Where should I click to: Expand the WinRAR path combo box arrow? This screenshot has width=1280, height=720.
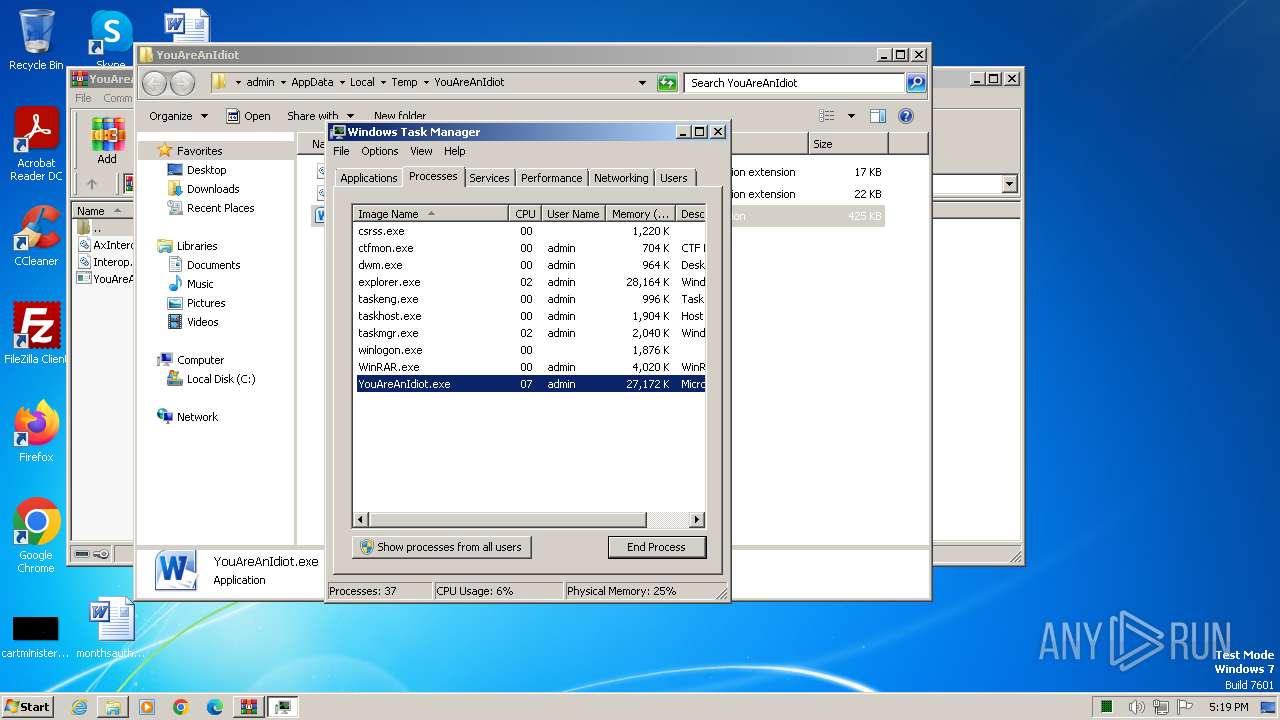coord(1009,184)
